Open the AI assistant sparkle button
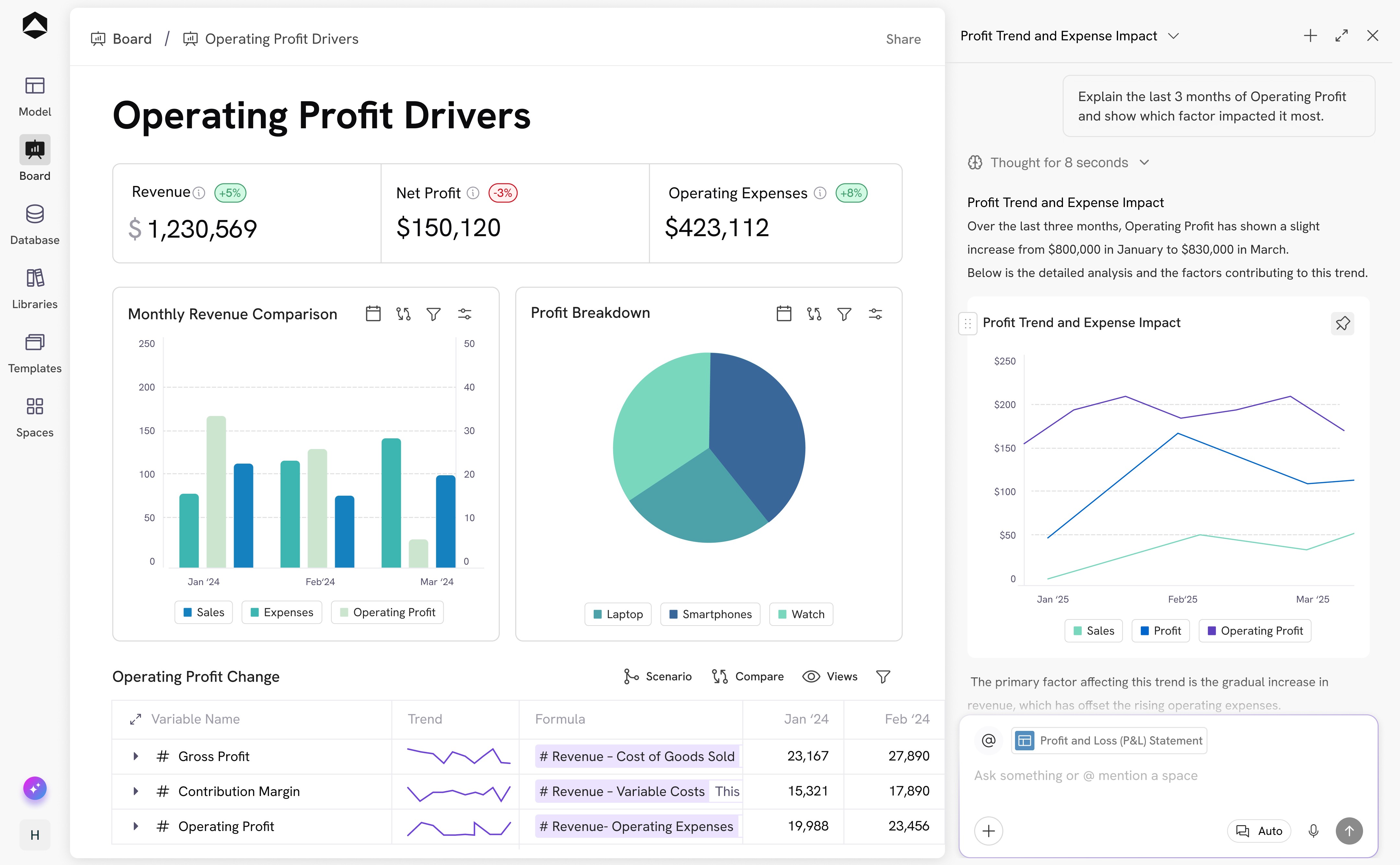Screen dimensions: 1400x865 [34, 788]
